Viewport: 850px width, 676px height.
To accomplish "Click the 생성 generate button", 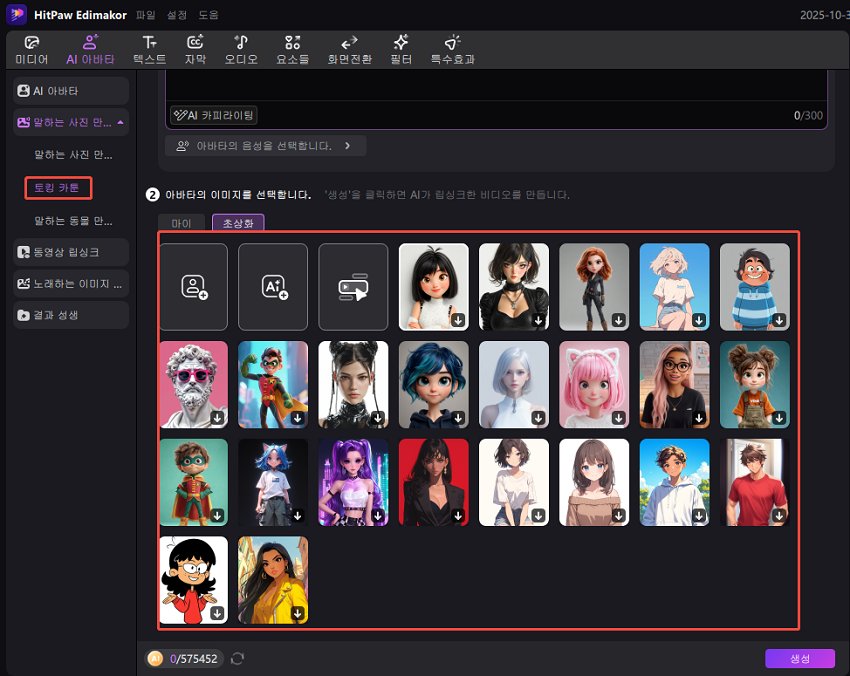I will tap(798, 658).
